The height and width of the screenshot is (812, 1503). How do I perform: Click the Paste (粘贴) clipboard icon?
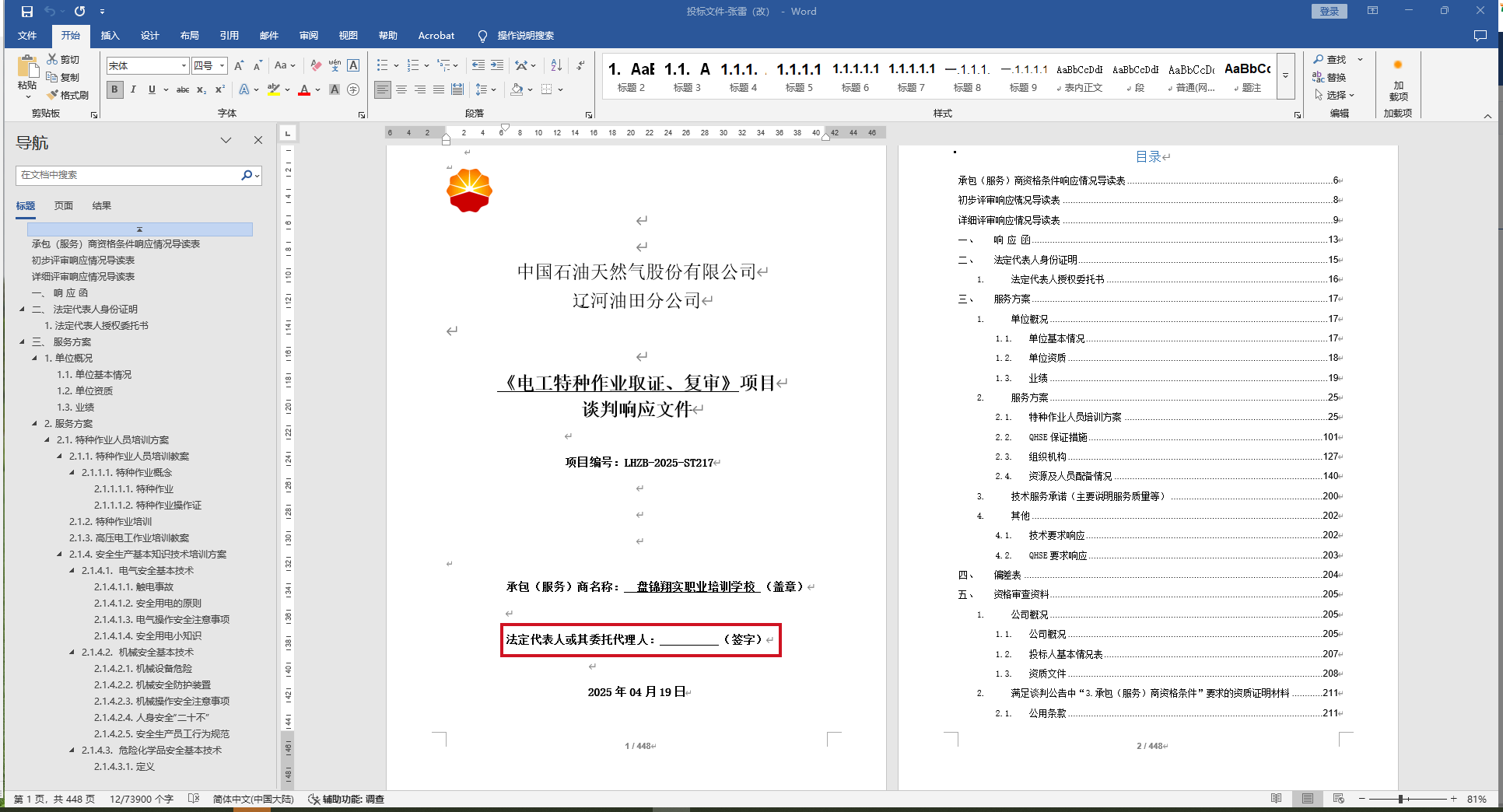[27, 68]
